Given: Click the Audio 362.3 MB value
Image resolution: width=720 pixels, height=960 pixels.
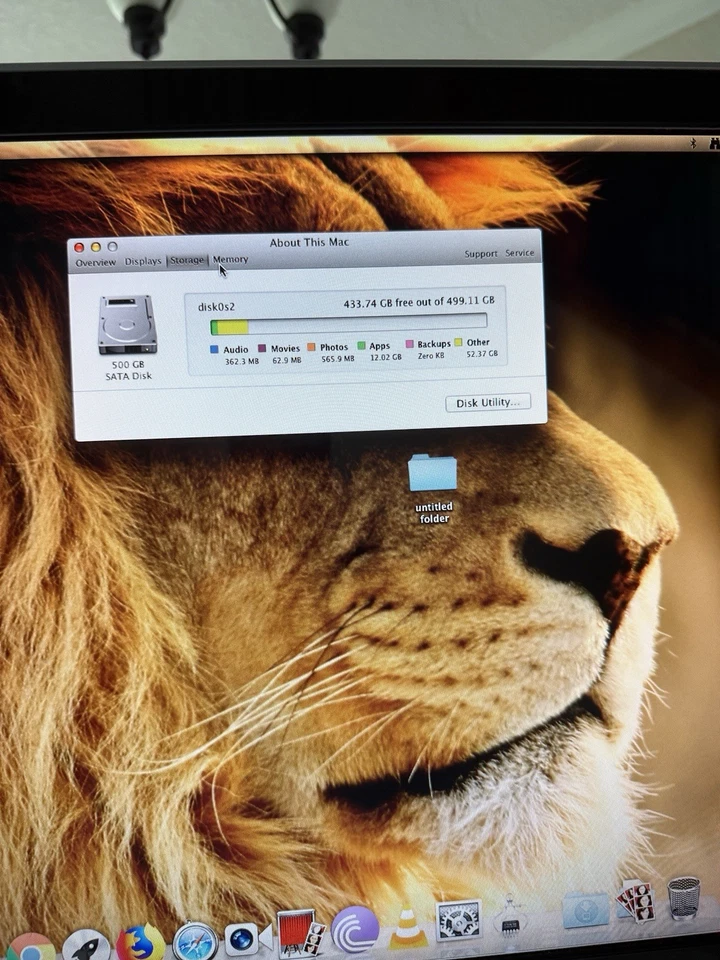Looking at the screenshot, I should [242, 361].
